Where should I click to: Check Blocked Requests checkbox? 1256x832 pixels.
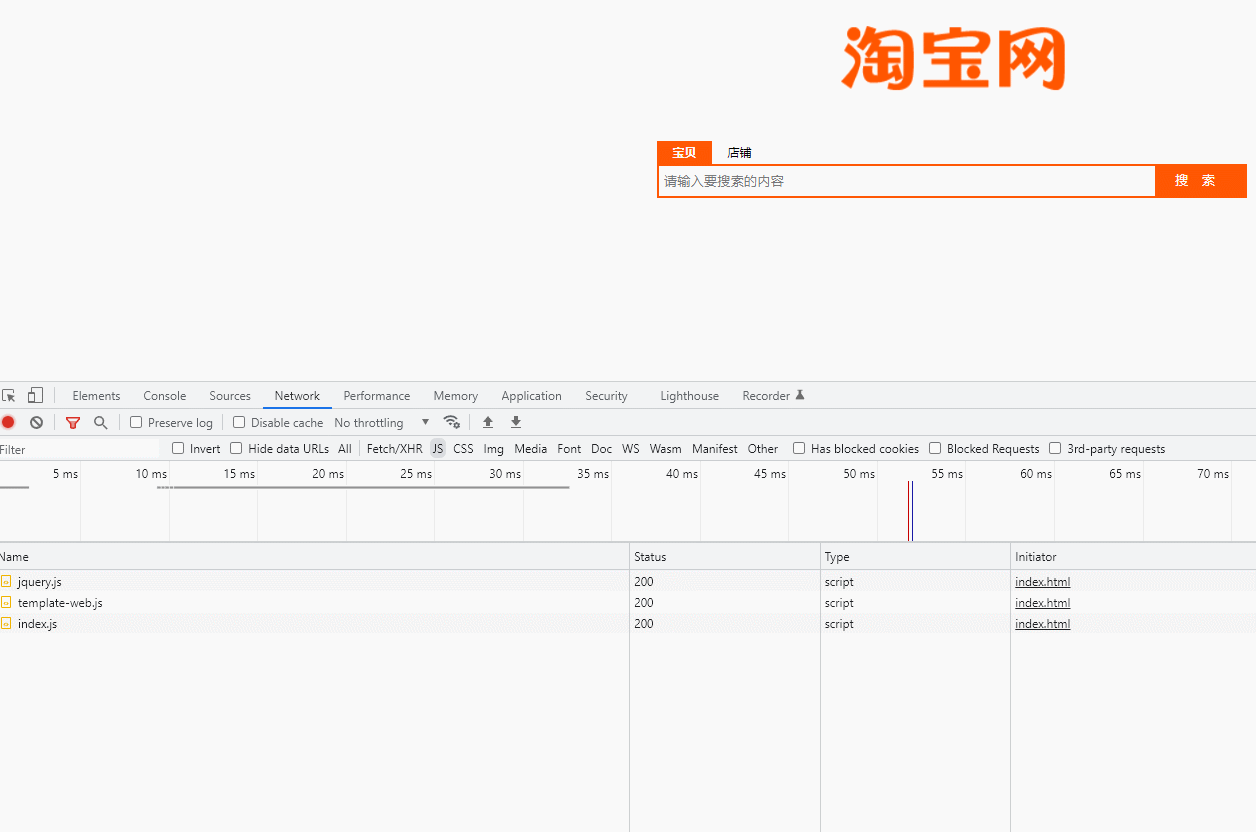pos(935,448)
